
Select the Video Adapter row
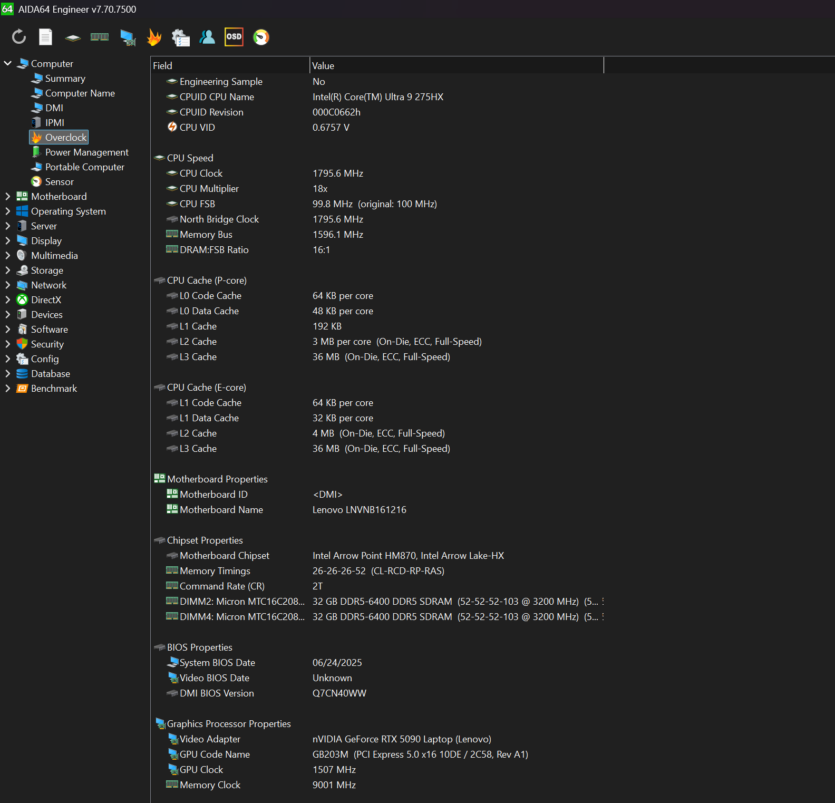tap(378, 739)
